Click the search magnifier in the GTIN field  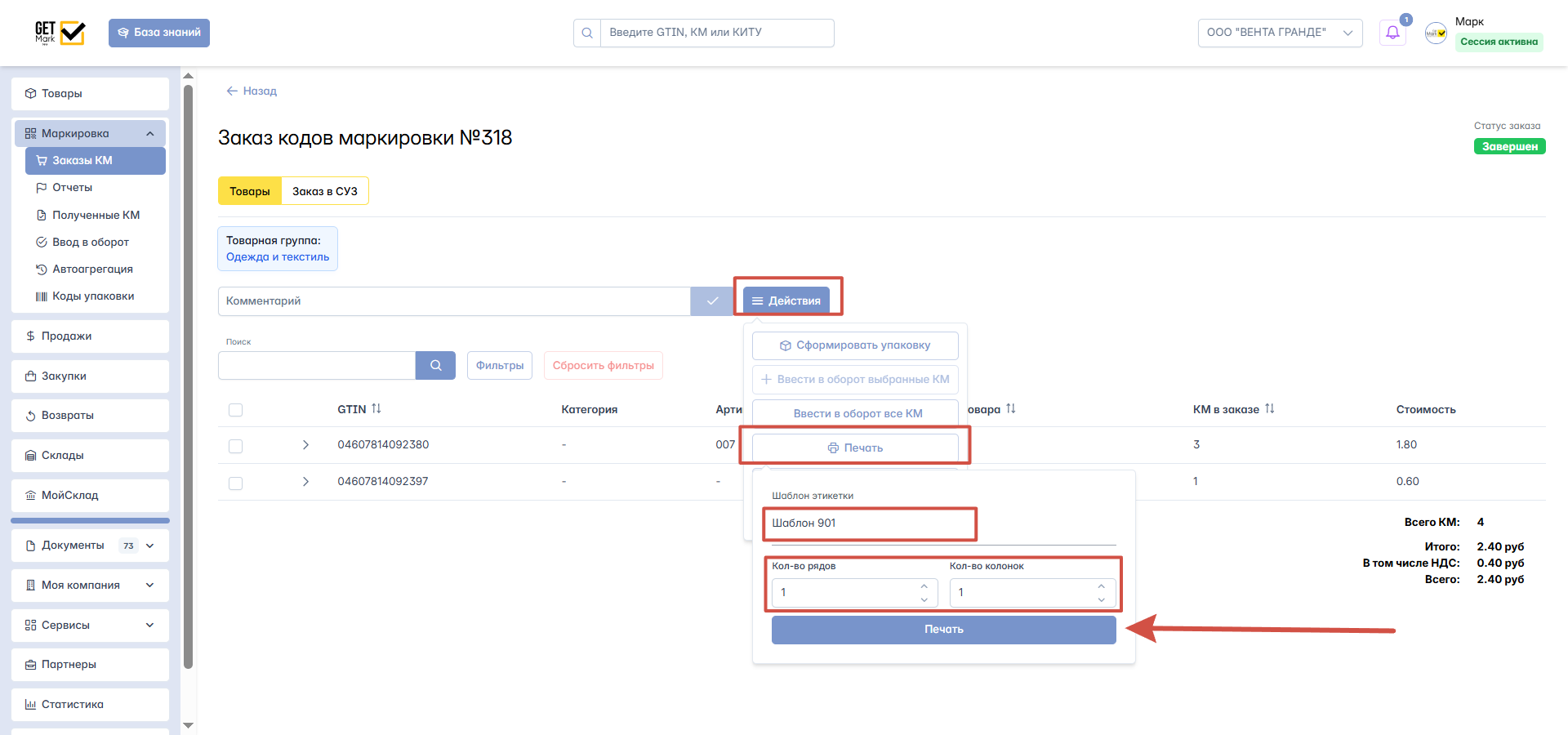click(x=587, y=33)
